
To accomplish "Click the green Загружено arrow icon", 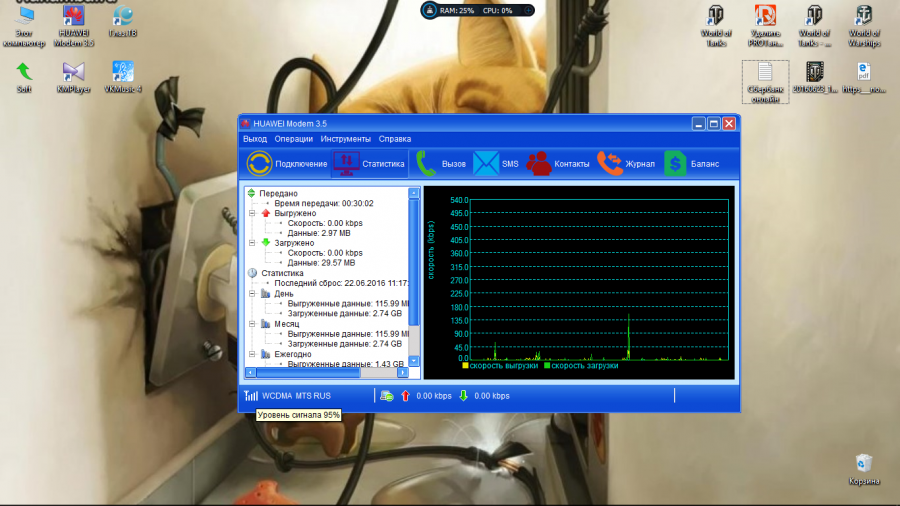I will pyautogui.click(x=266, y=243).
